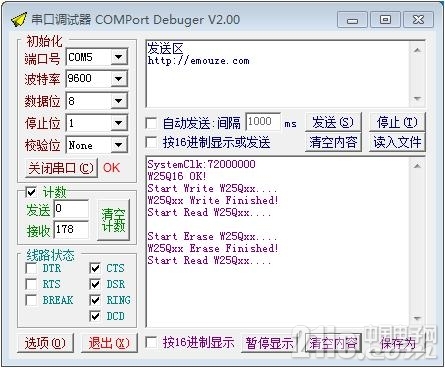
Task: Click the "SystemClk:72000000" line
Action: [202, 164]
